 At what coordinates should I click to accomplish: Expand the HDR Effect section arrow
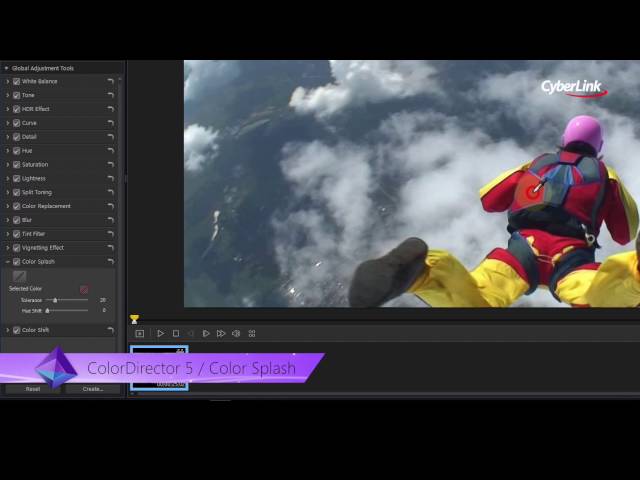pyautogui.click(x=7, y=109)
